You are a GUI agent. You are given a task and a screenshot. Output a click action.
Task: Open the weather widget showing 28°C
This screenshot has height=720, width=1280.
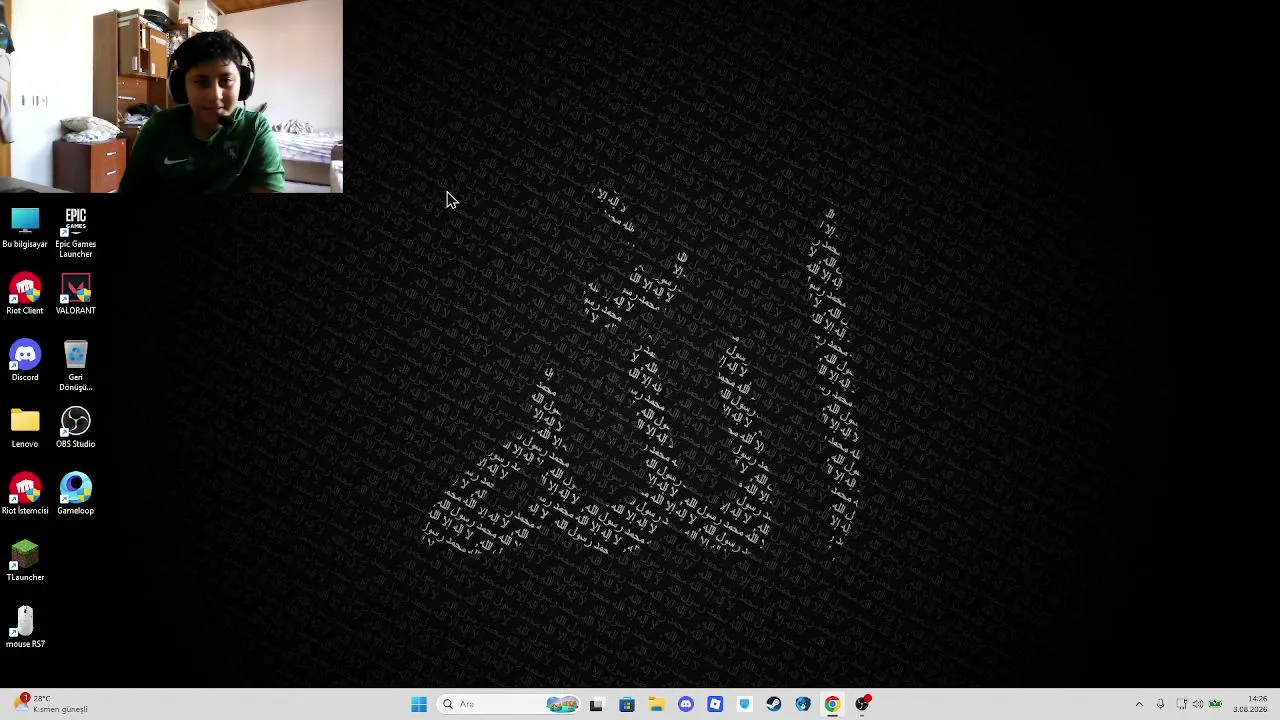tap(50, 704)
